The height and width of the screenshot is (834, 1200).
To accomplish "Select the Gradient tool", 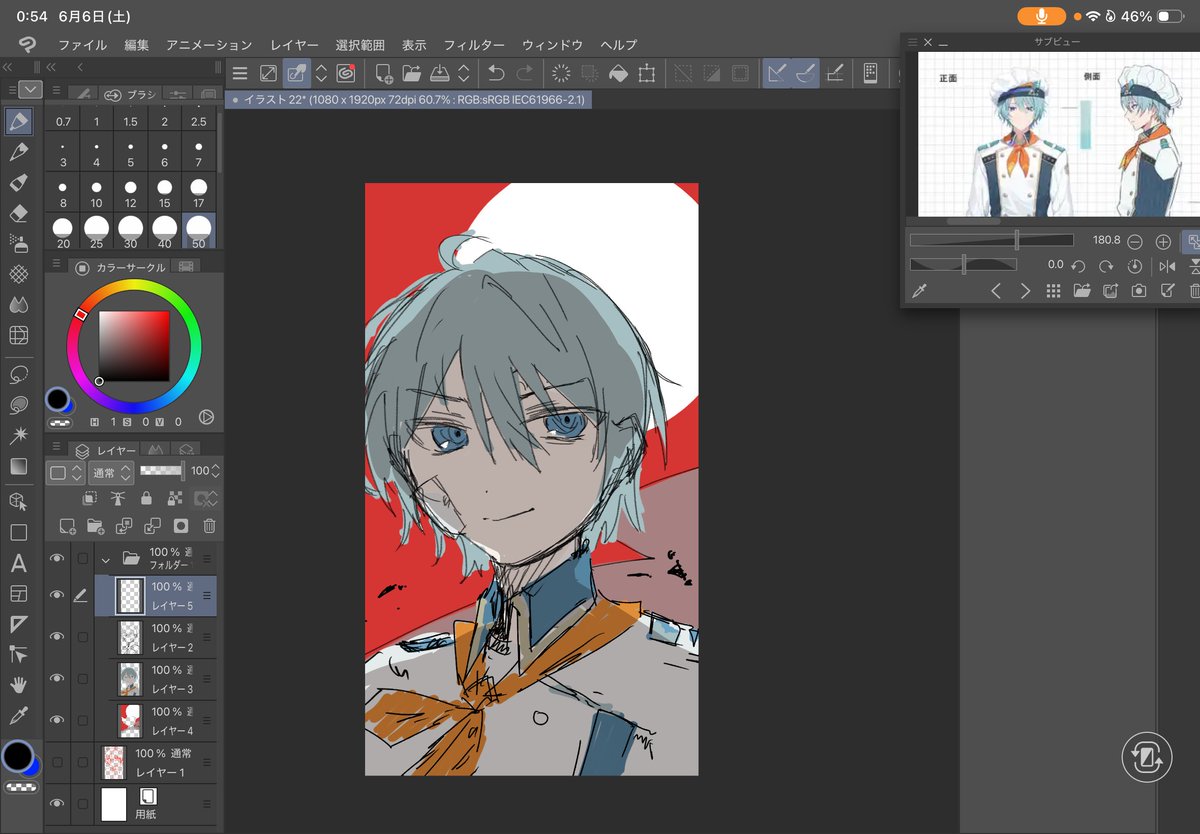I will pyautogui.click(x=19, y=466).
